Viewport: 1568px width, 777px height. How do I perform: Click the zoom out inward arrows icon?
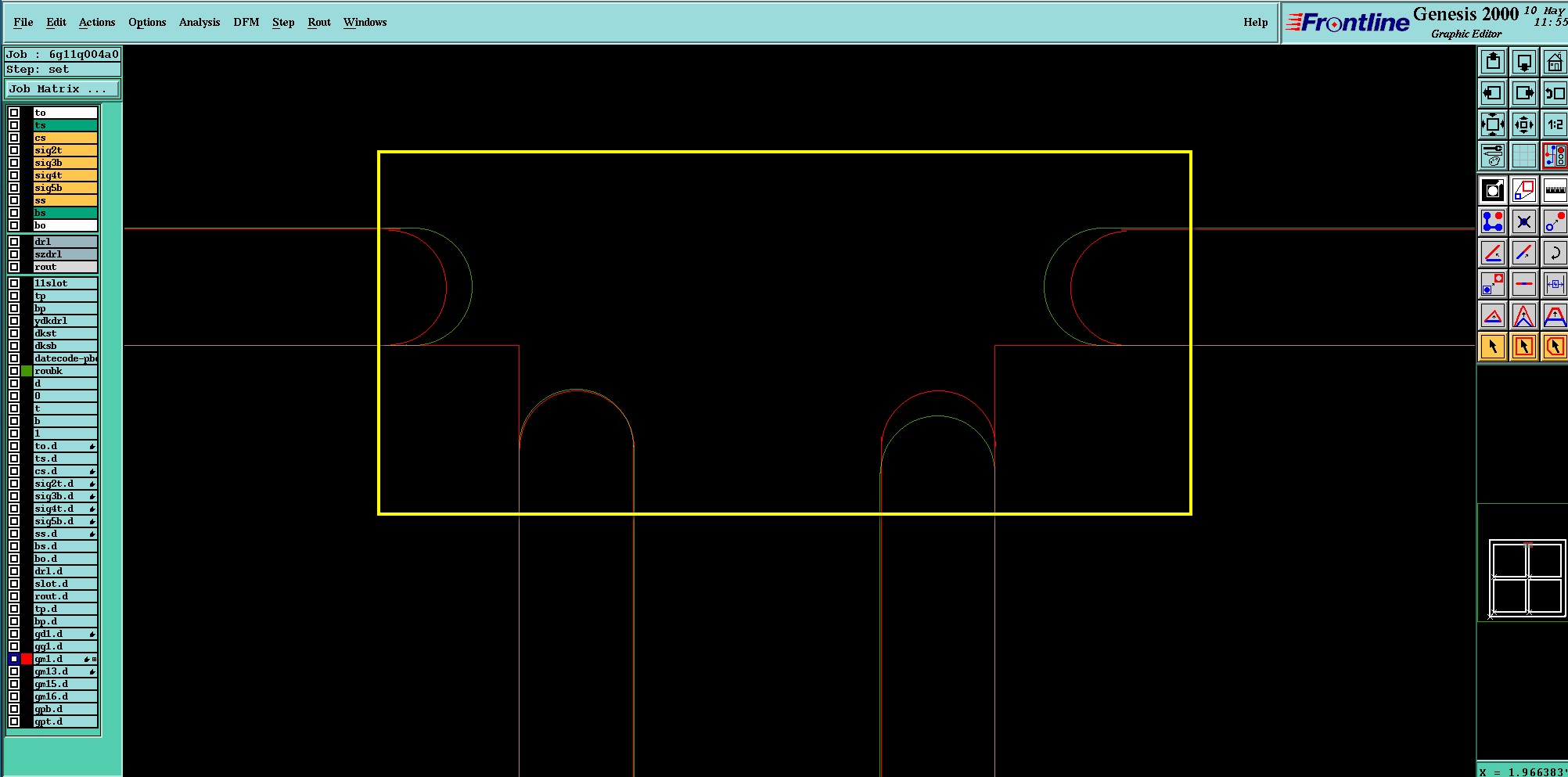click(x=1523, y=124)
